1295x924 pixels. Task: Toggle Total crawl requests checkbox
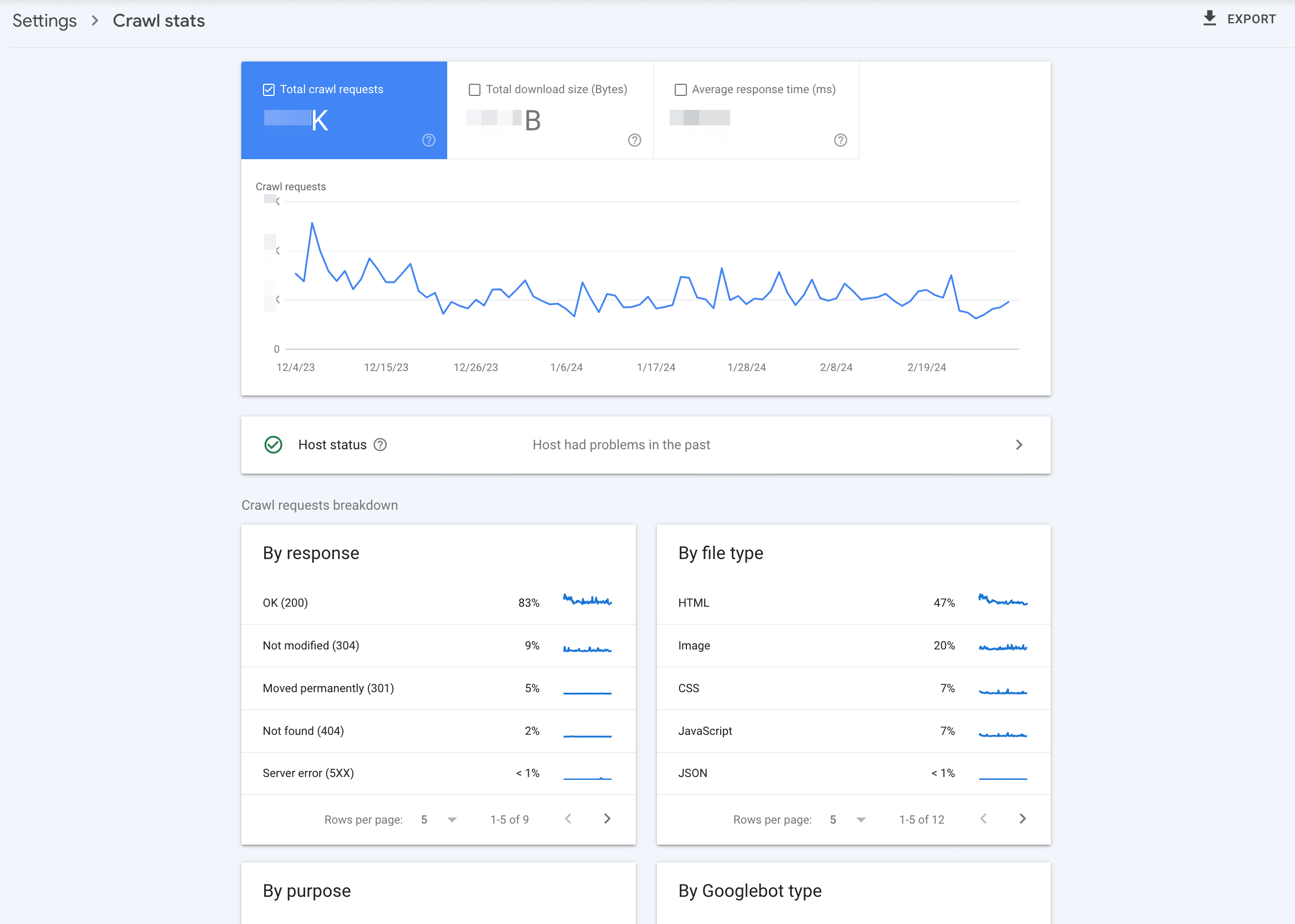pos(269,90)
